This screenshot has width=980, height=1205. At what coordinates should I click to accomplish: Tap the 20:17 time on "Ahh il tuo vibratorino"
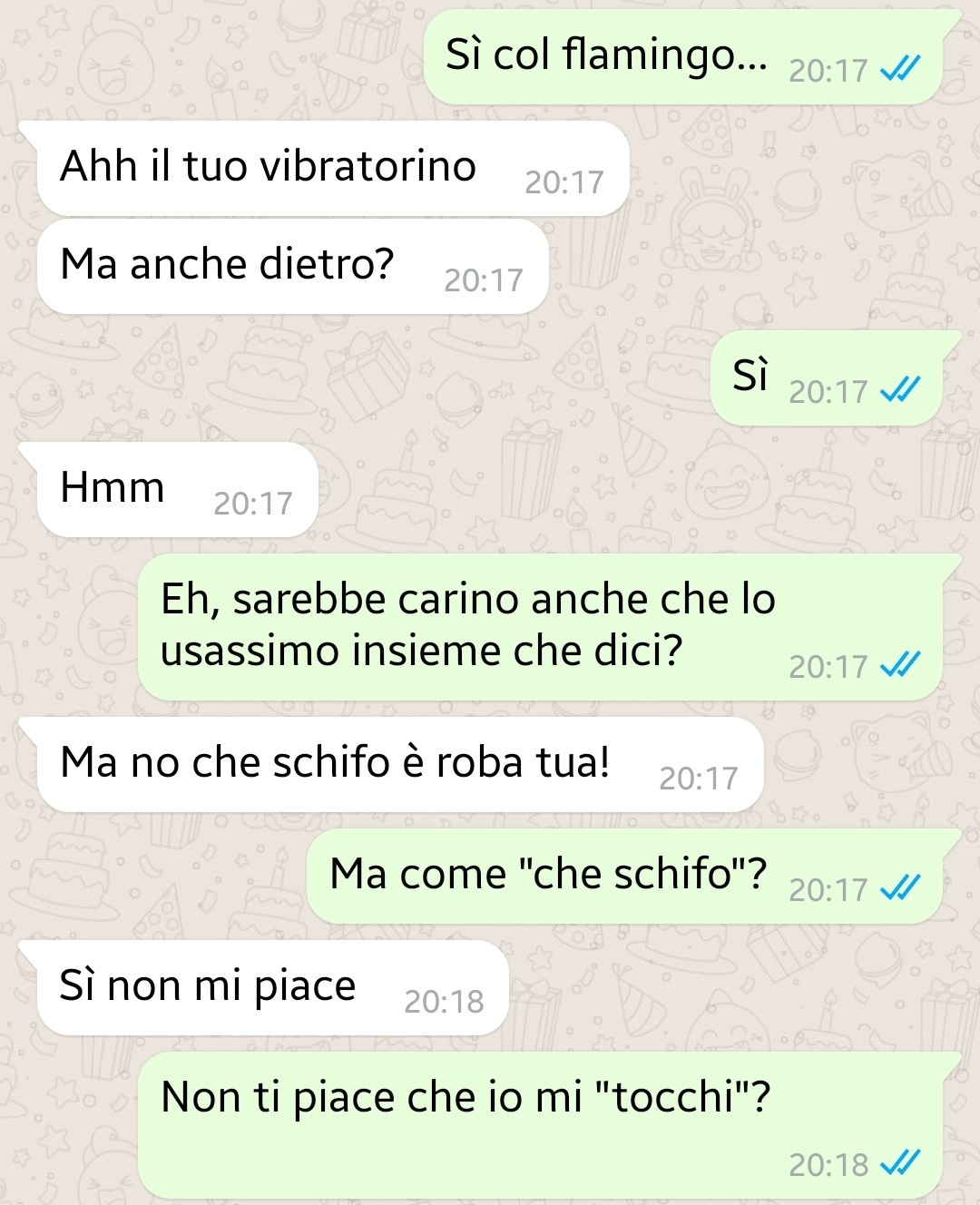[563, 181]
